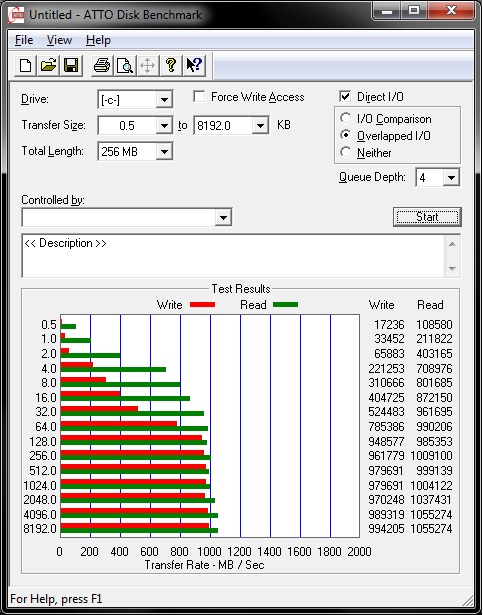Image resolution: width=483 pixels, height=615 pixels.
Task: Save results using the floppy disk icon
Action: click(71, 65)
